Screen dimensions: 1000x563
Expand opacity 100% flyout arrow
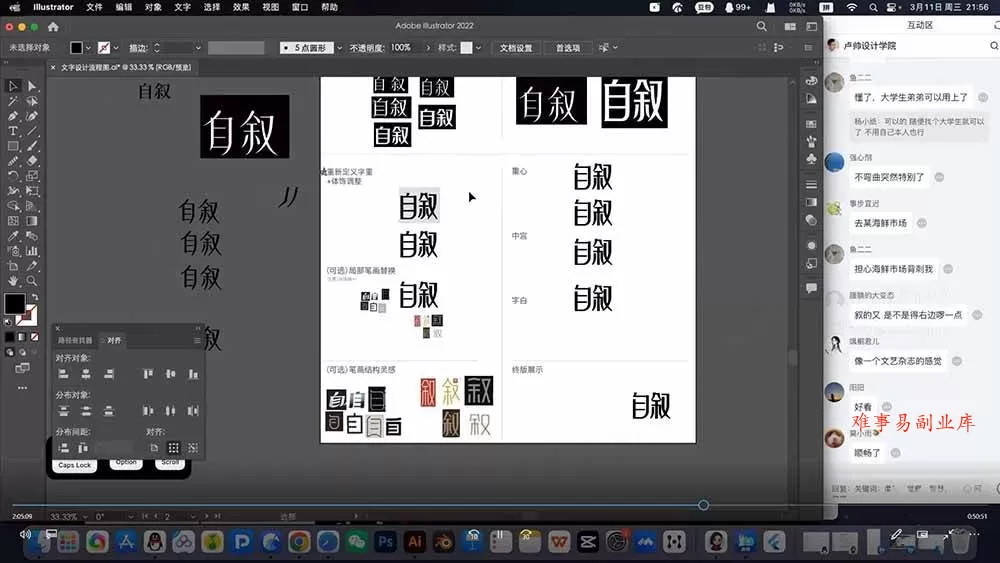(x=427, y=48)
